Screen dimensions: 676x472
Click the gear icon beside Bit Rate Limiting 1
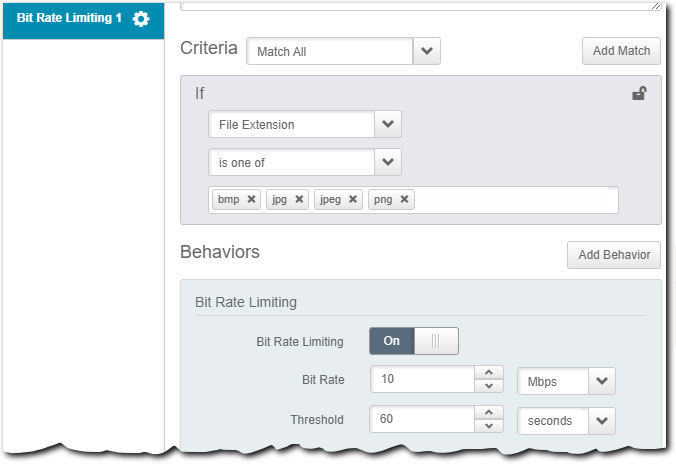[141, 19]
